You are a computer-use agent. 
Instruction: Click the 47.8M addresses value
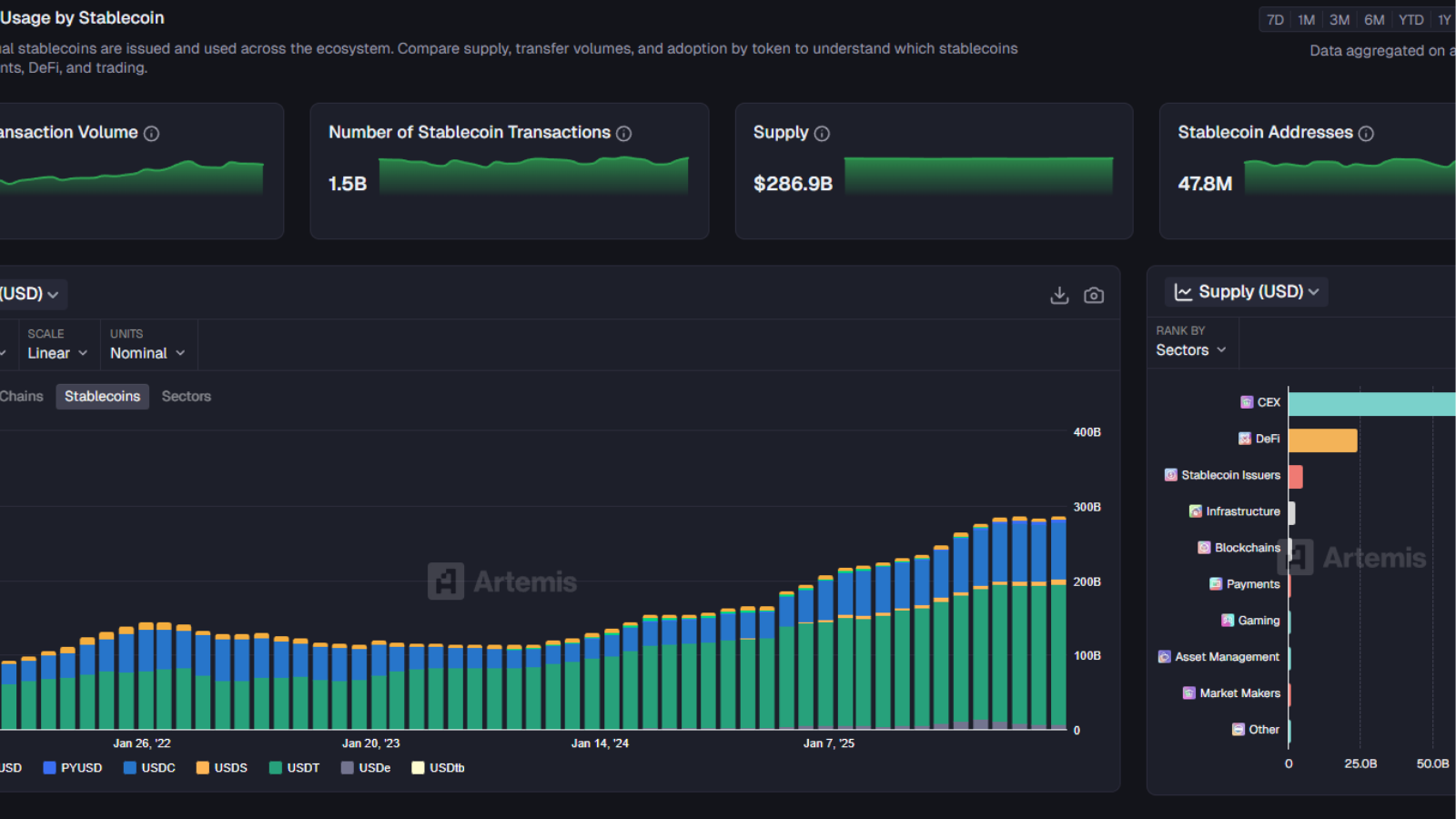pyautogui.click(x=1205, y=184)
